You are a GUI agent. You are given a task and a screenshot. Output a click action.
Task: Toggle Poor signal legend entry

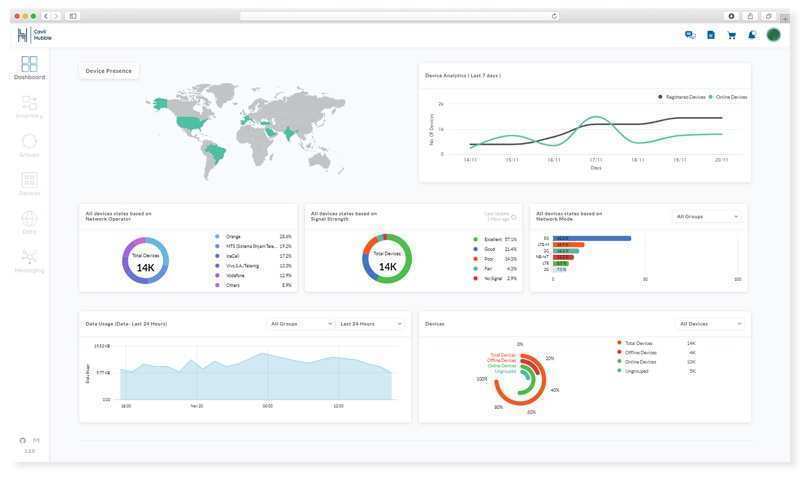[495, 259]
